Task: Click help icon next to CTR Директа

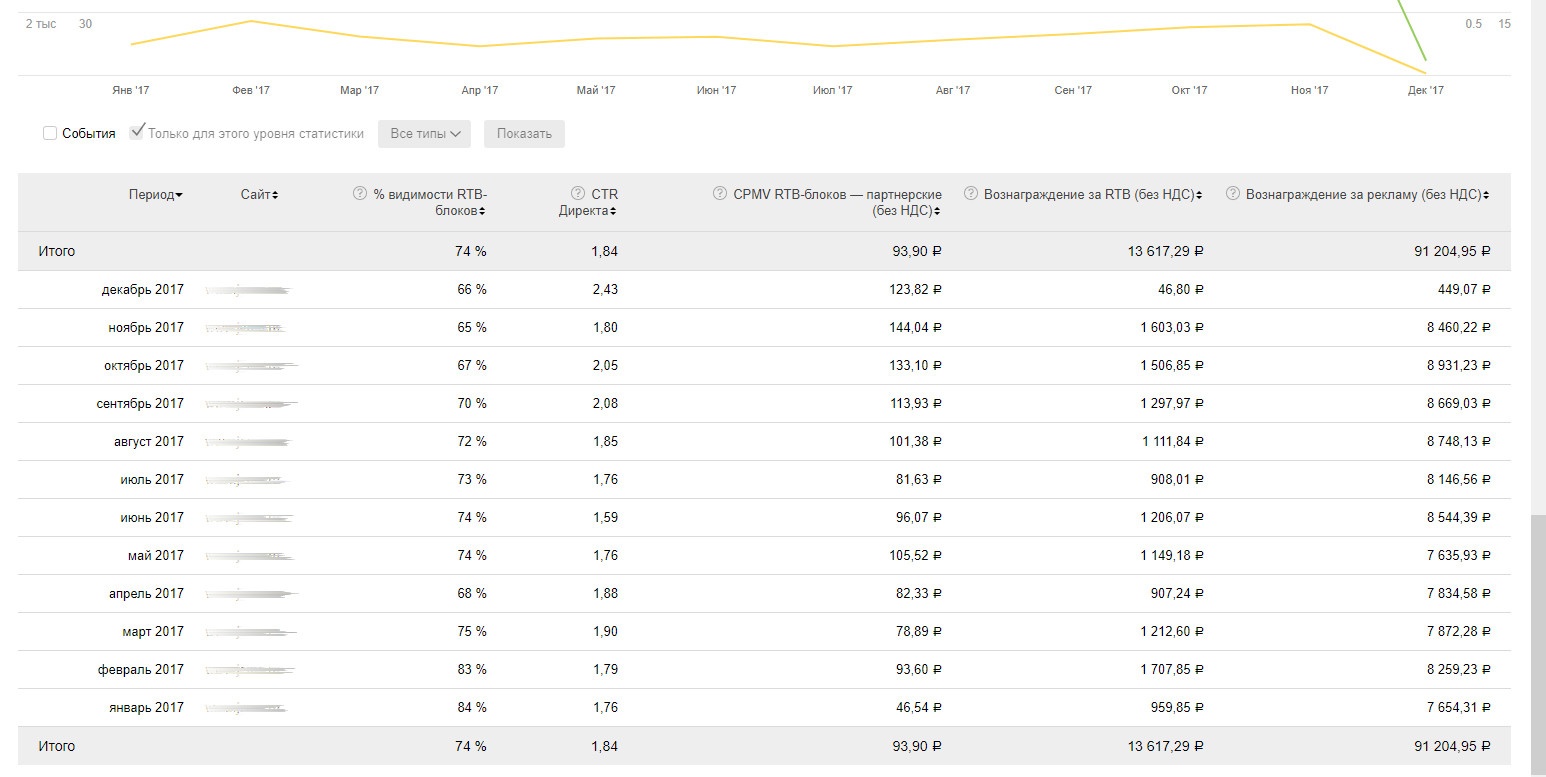Action: point(578,194)
